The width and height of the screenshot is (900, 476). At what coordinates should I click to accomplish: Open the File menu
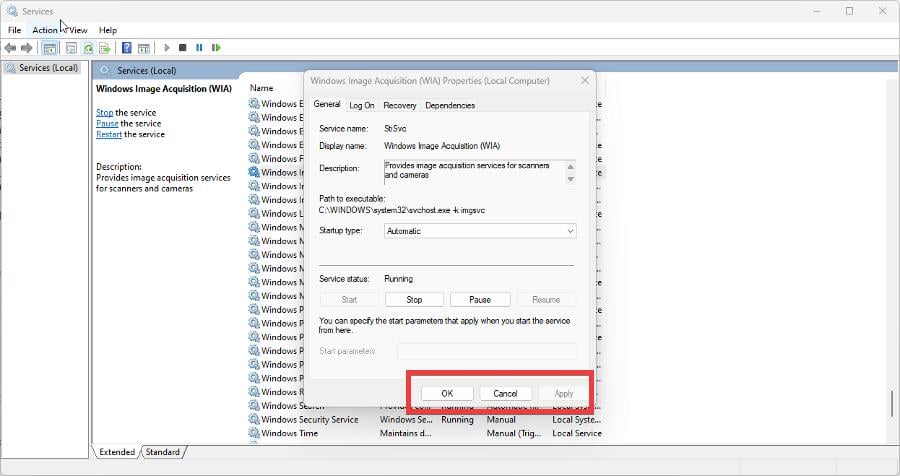(x=14, y=30)
